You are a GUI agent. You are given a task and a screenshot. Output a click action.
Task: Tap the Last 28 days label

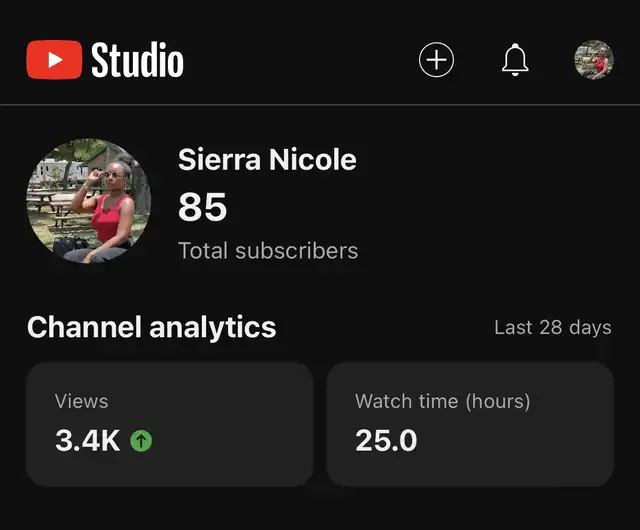pos(552,328)
